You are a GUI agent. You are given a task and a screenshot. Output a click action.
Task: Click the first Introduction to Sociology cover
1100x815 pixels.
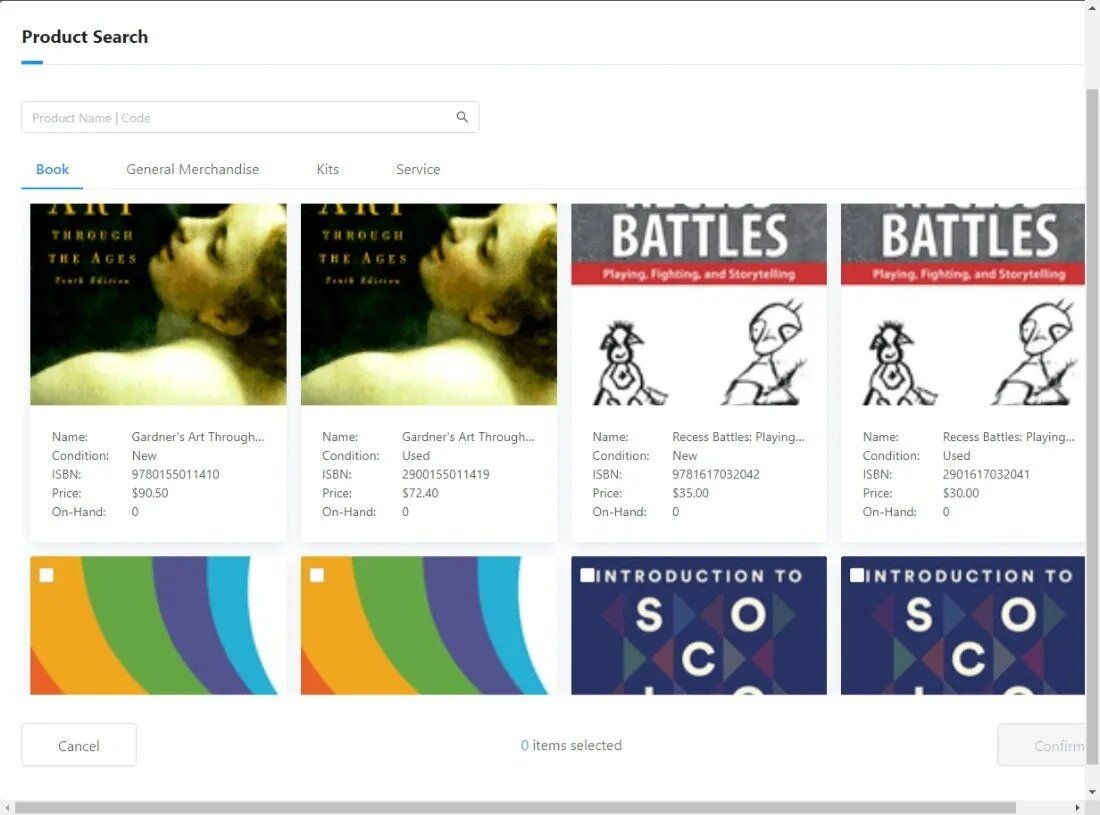click(699, 625)
